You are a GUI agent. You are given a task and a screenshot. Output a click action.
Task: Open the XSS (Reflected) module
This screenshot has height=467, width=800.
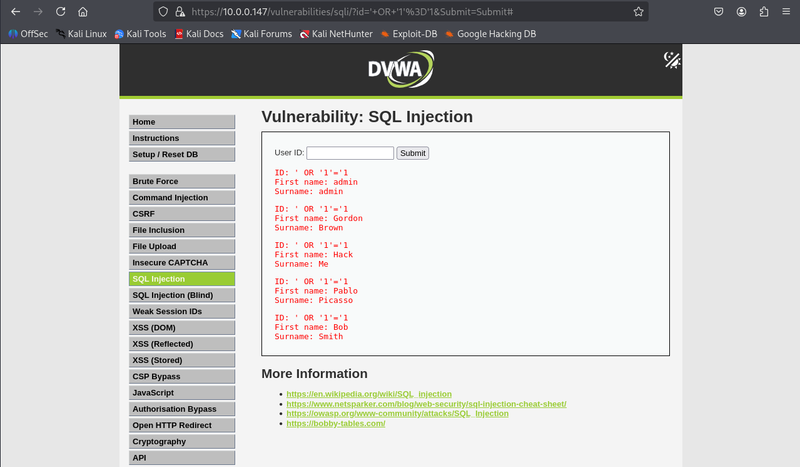(x=182, y=344)
